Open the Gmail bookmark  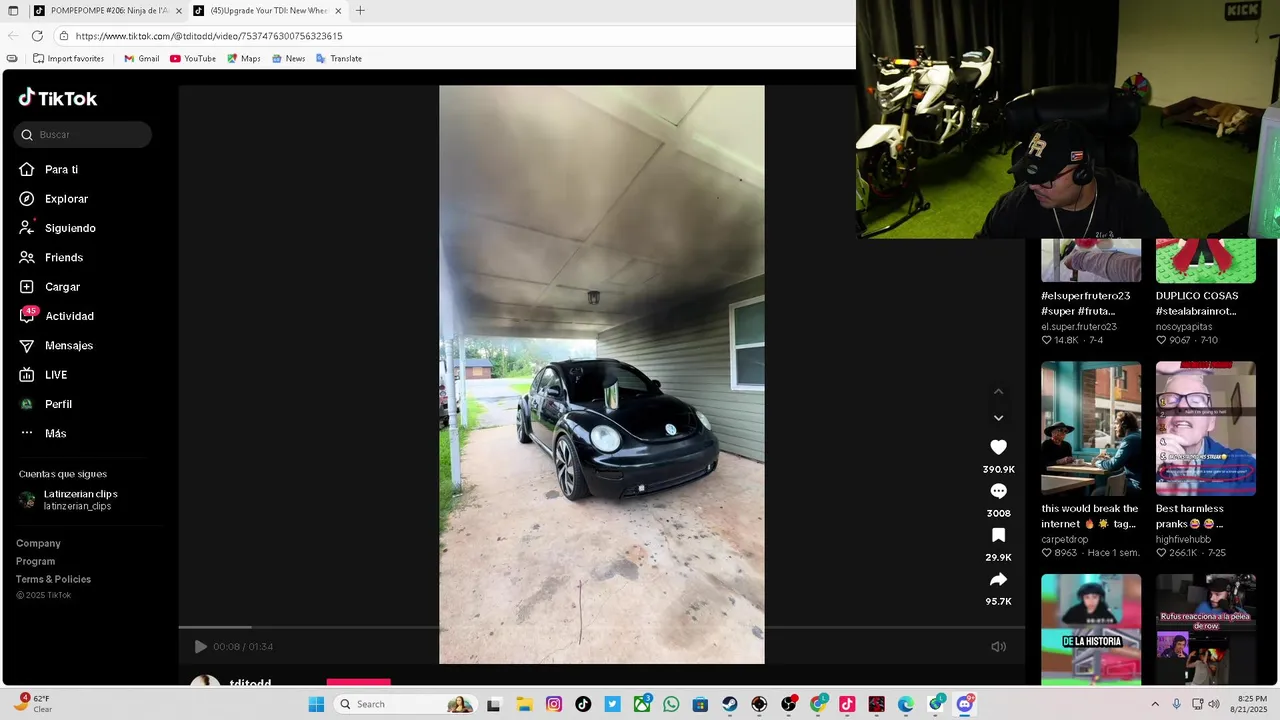[x=141, y=59]
